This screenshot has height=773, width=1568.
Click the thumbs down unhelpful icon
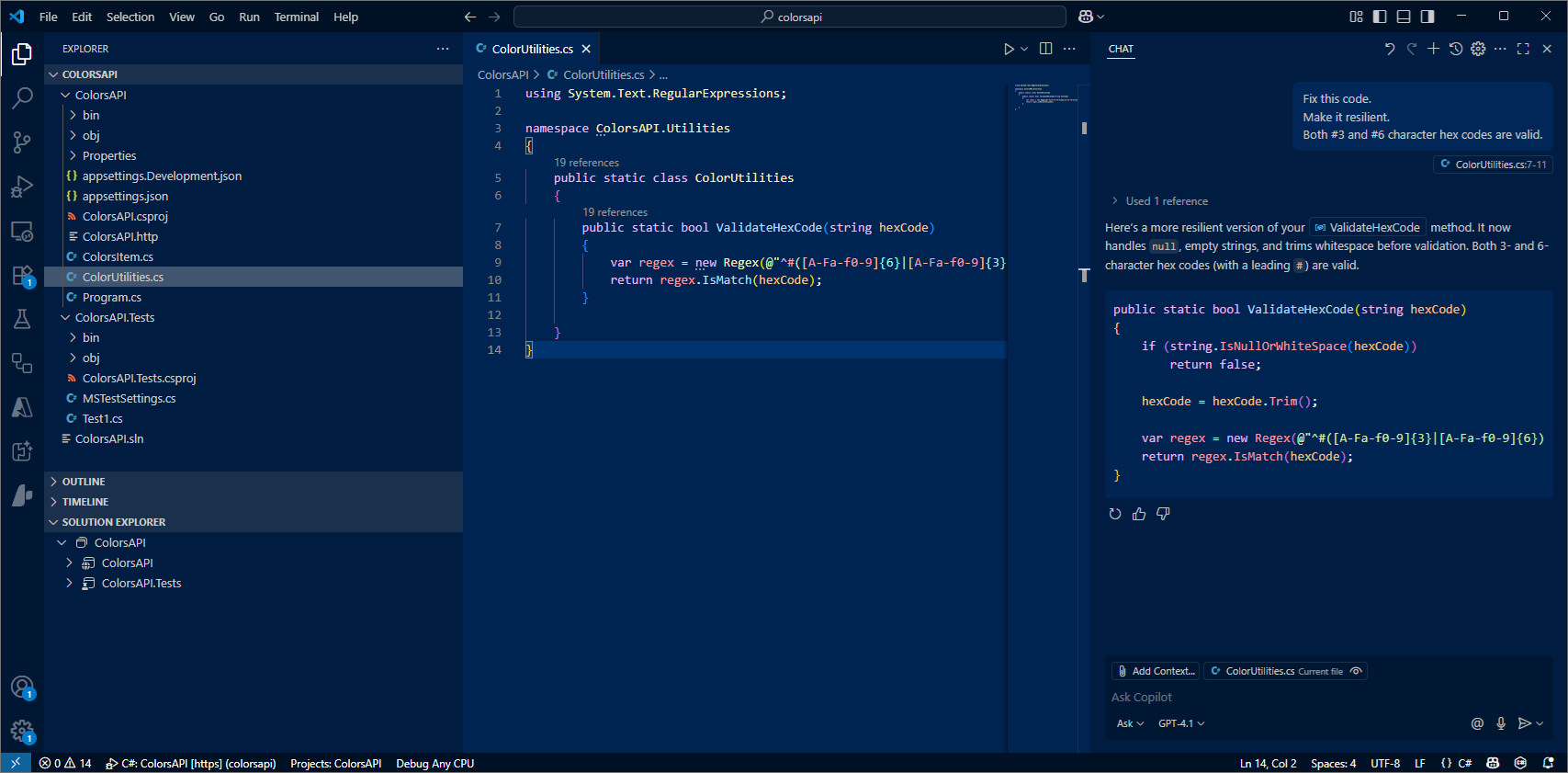click(x=1163, y=514)
